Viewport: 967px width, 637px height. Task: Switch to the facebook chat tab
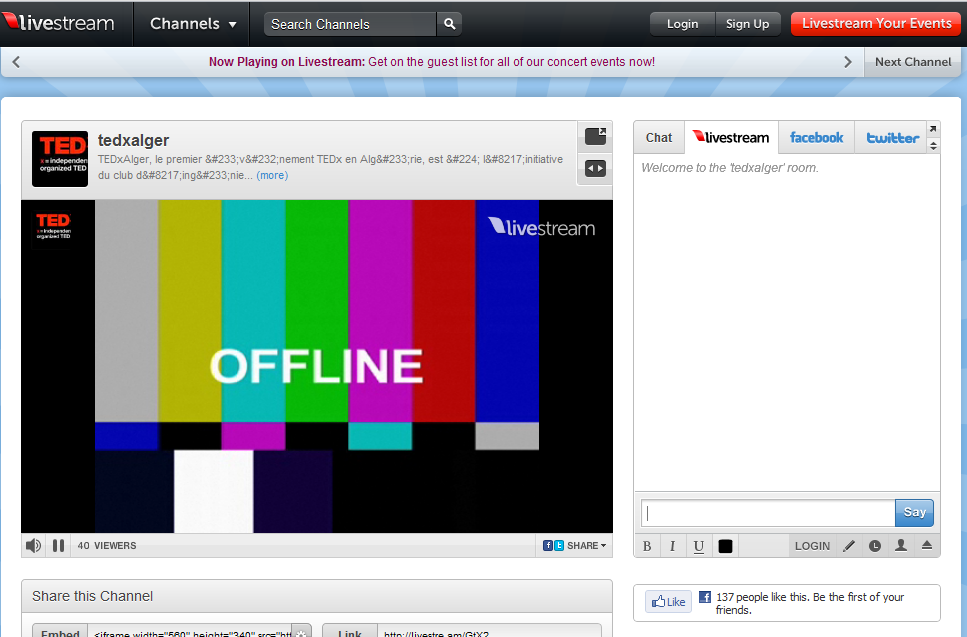(x=817, y=138)
